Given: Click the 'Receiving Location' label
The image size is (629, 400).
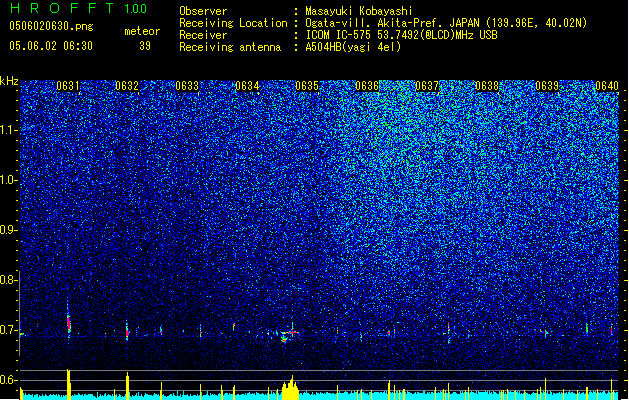Looking at the screenshot, I should 233,23.
